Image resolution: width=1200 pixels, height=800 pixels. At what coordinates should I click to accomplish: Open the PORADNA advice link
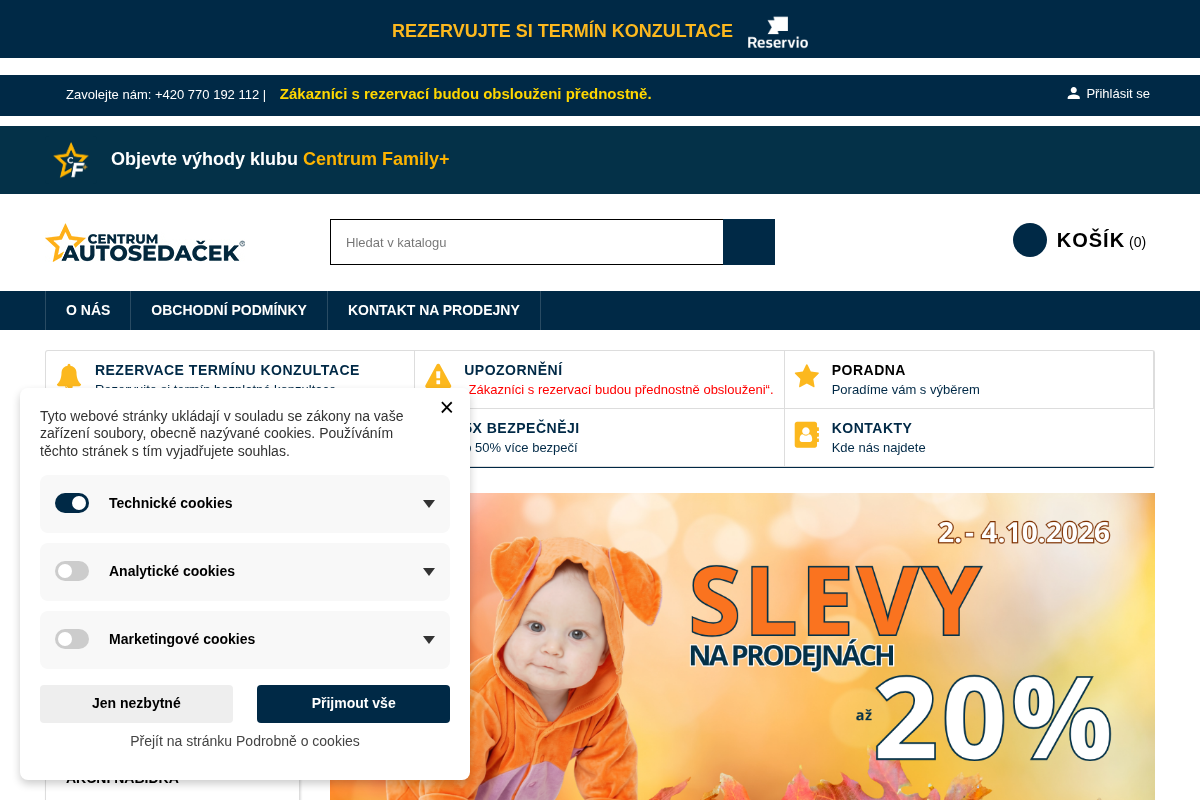(x=869, y=370)
